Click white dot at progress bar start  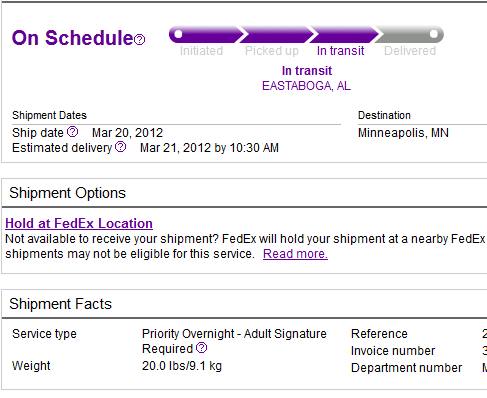[178, 34]
